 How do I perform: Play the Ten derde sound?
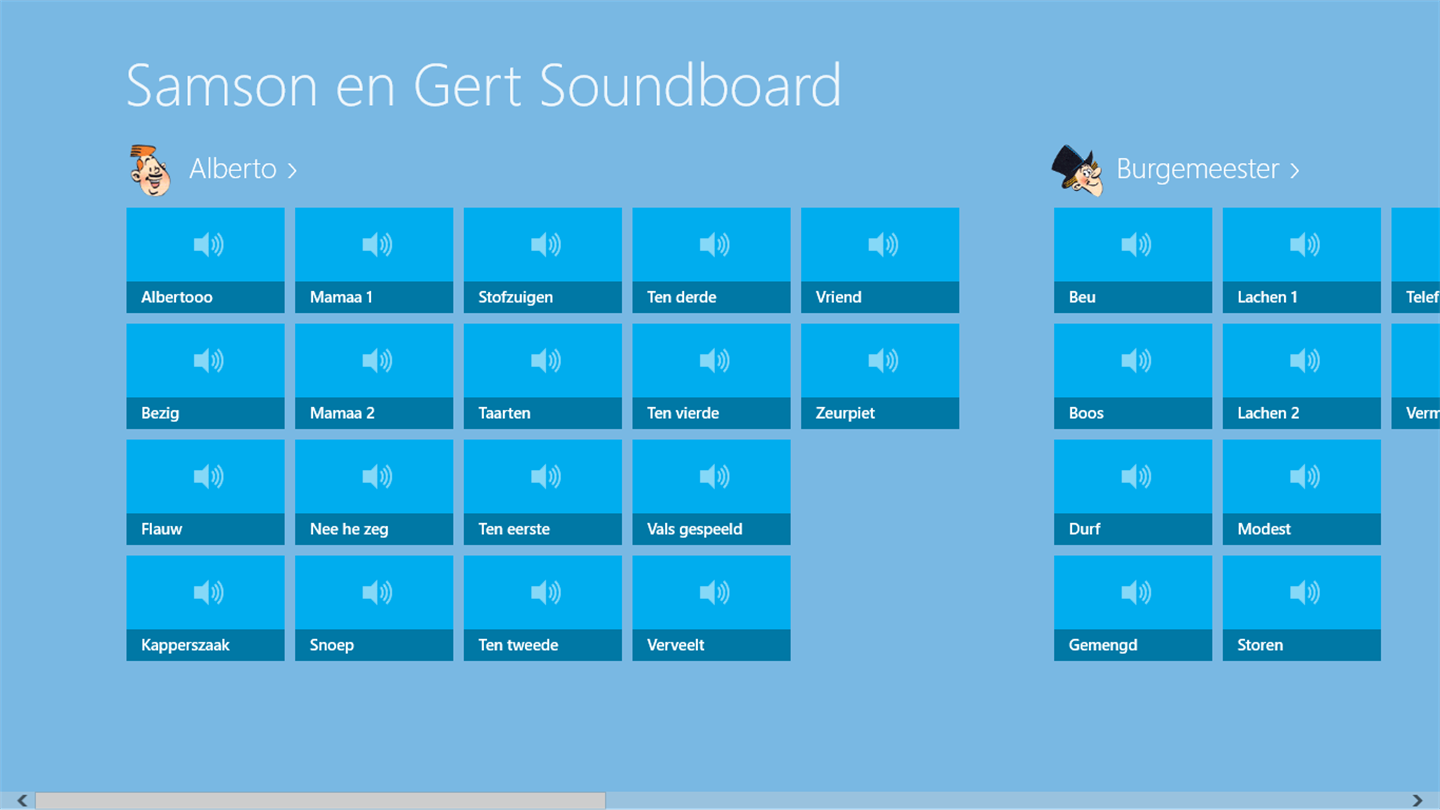pyautogui.click(x=711, y=260)
